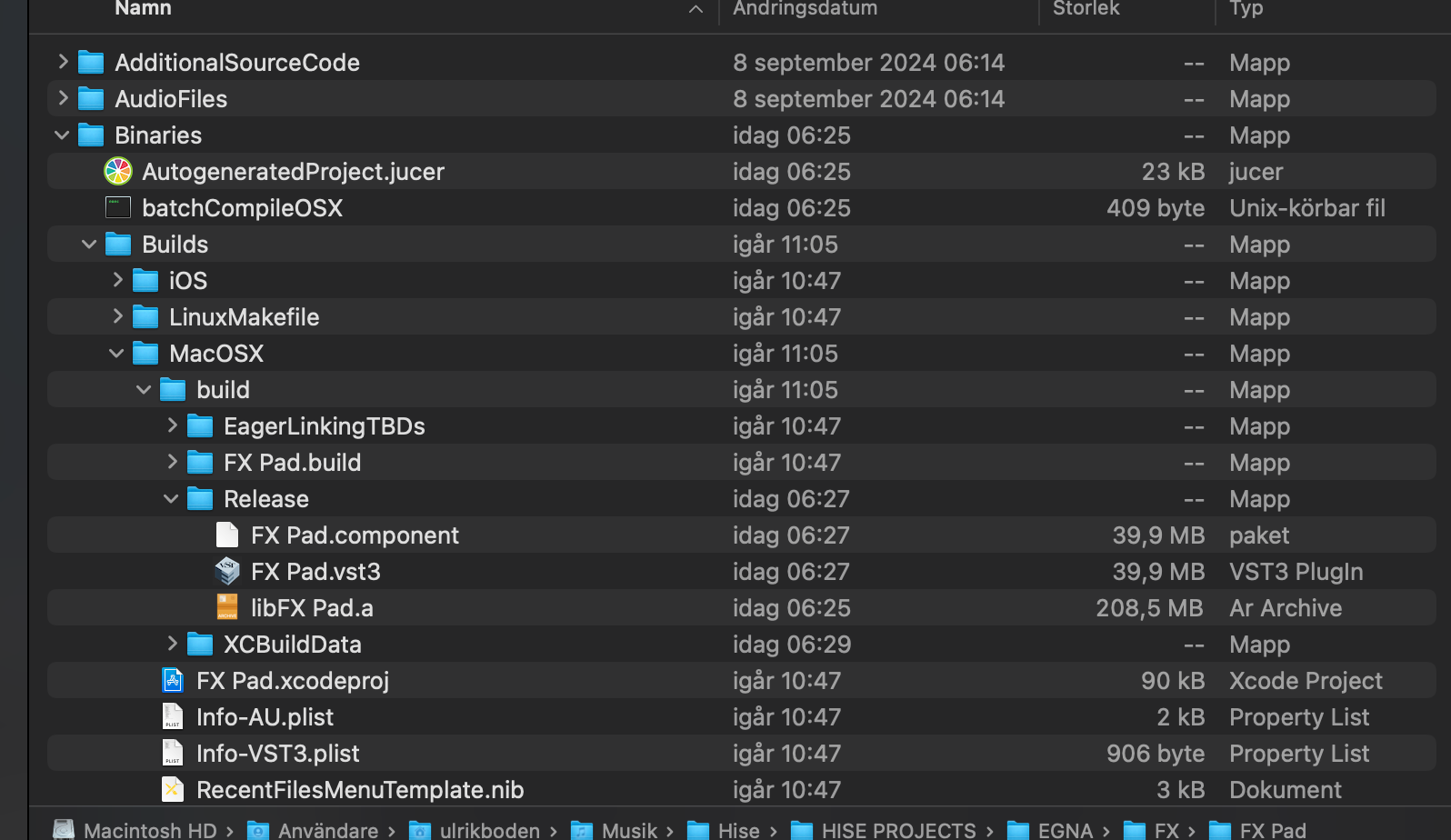Image resolution: width=1451 pixels, height=840 pixels.
Task: Expand the XCBuildData folder
Action: tap(172, 644)
